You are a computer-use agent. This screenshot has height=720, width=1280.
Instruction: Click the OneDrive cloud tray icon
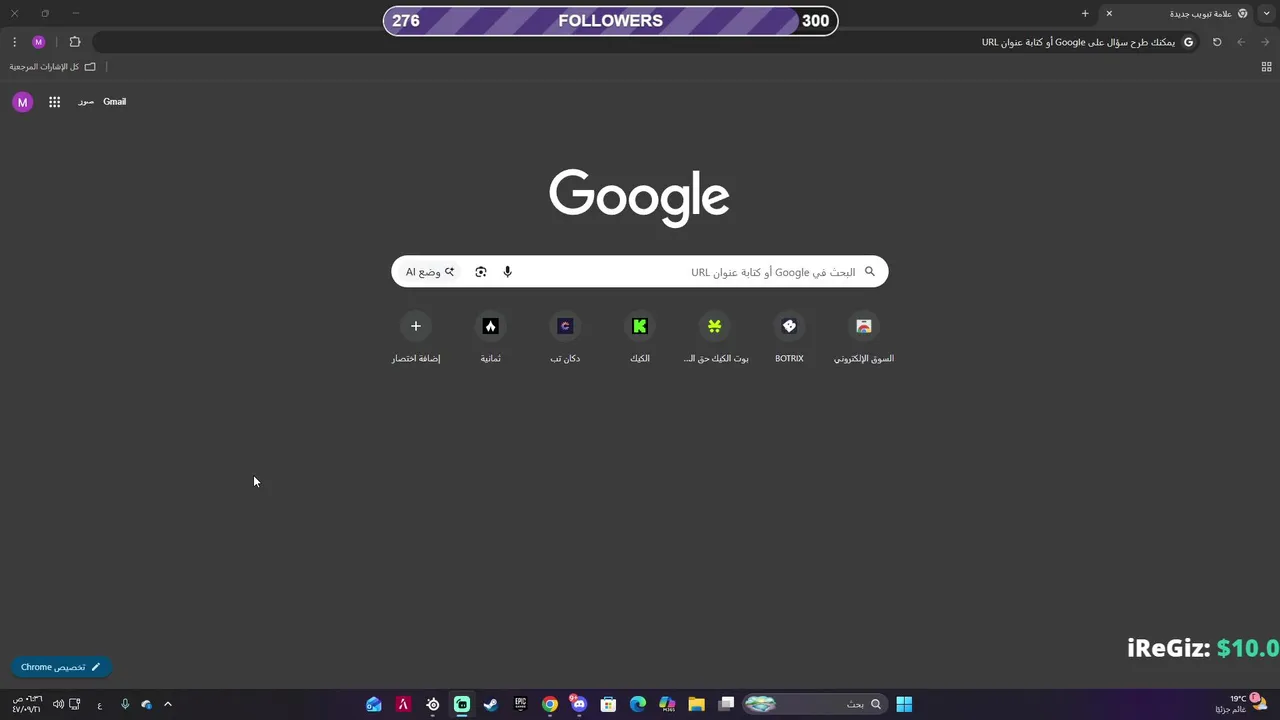tap(147, 704)
